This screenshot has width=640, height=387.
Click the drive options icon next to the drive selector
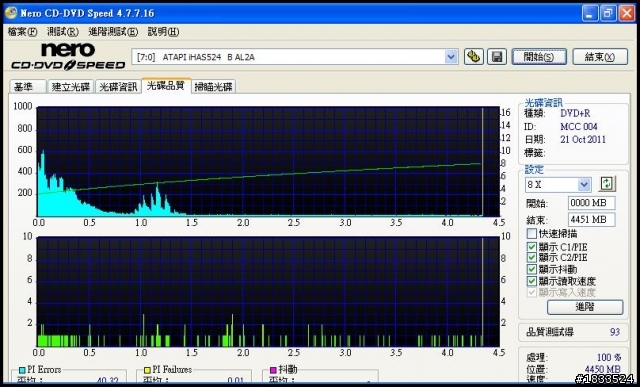coord(473,57)
